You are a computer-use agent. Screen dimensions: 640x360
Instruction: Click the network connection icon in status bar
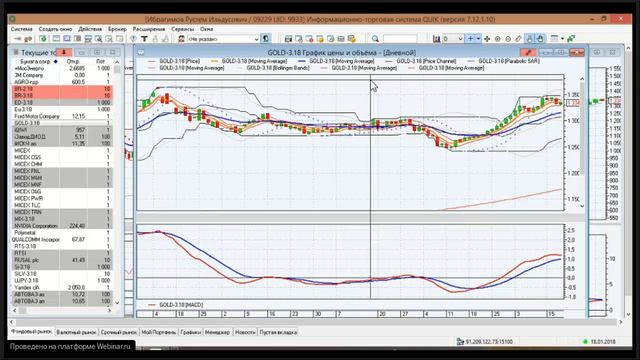click(x=460, y=342)
